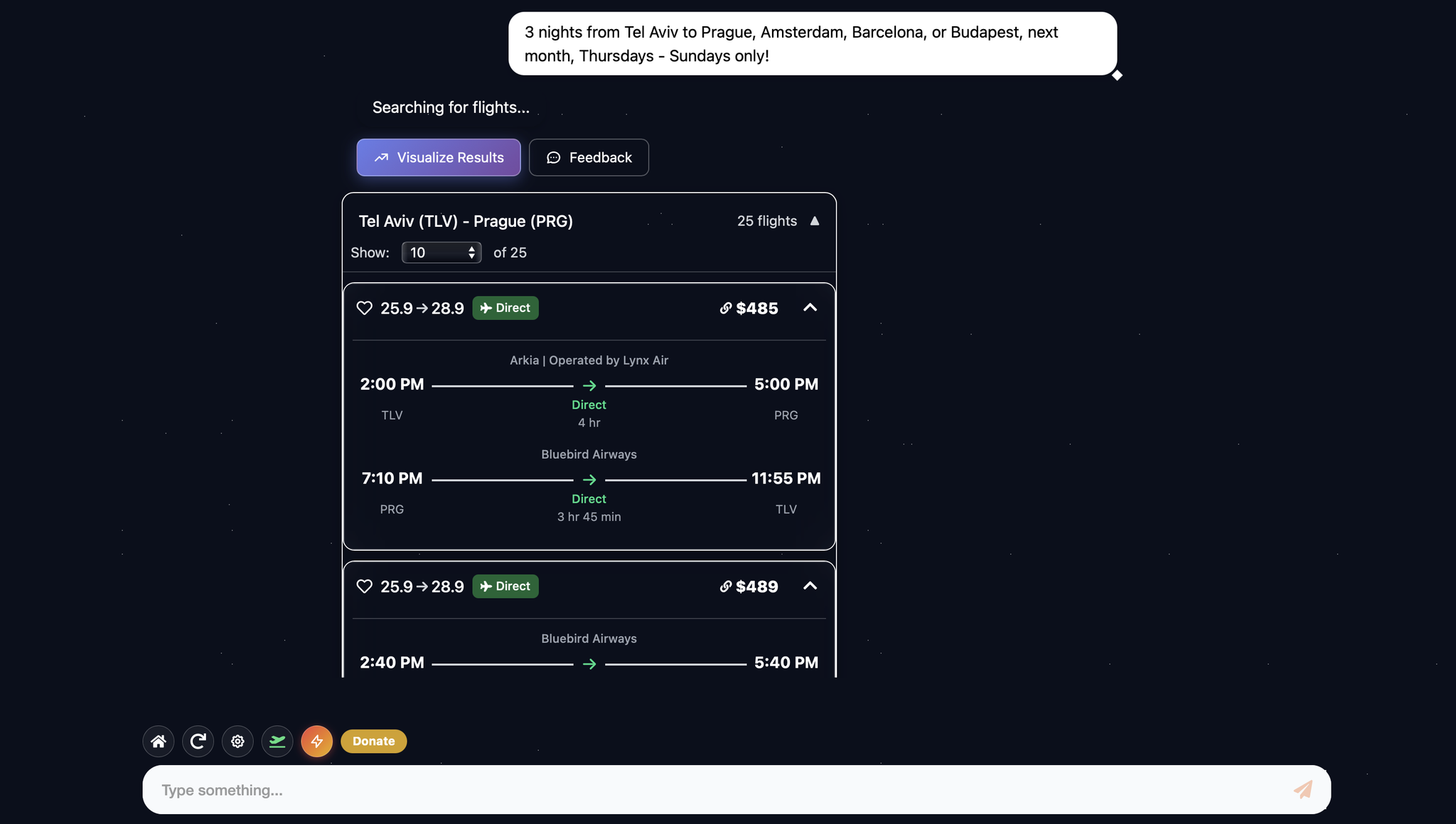This screenshot has width=1456, height=824.
Task: Click the Visualize Results button
Action: click(439, 157)
